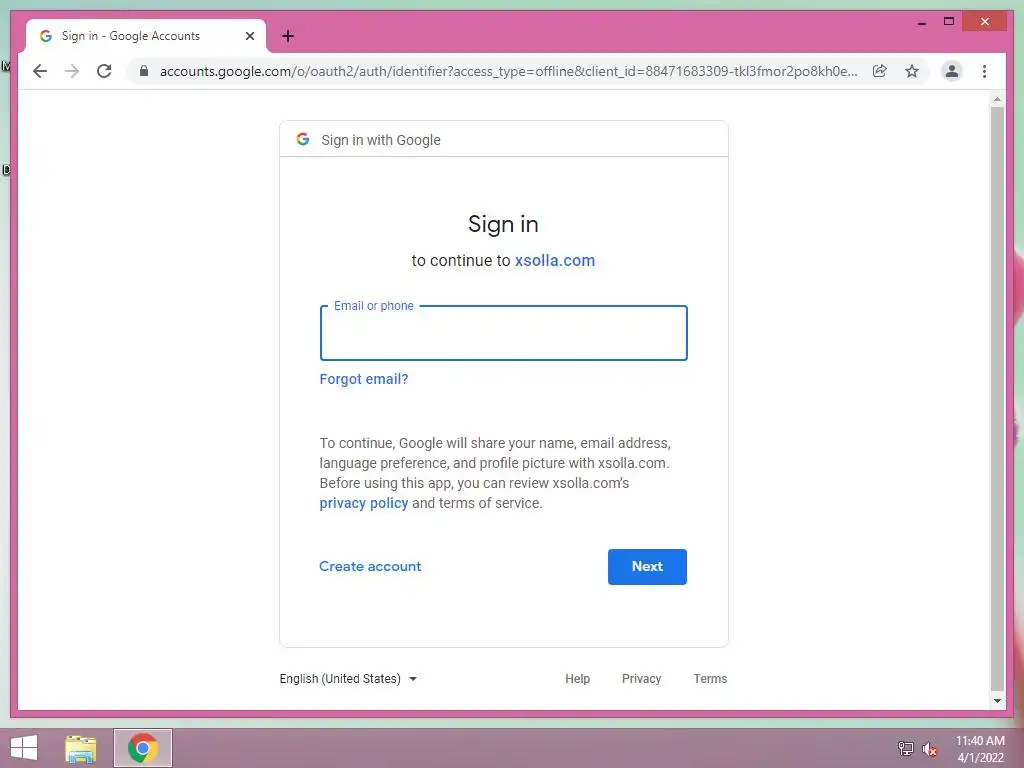Screen dimensions: 1024x768
Task: Close the Sign in - Google Accounts tab
Action: click(x=249, y=36)
